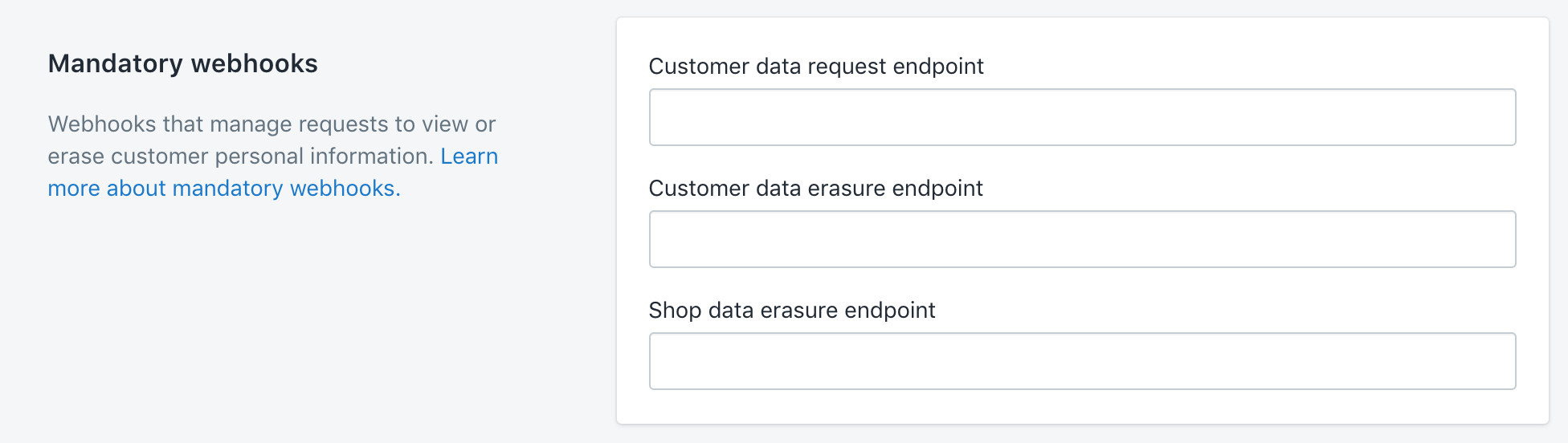The height and width of the screenshot is (443, 1568).
Task: Place cursor in the last endpoint text box
Action: coord(1082,361)
